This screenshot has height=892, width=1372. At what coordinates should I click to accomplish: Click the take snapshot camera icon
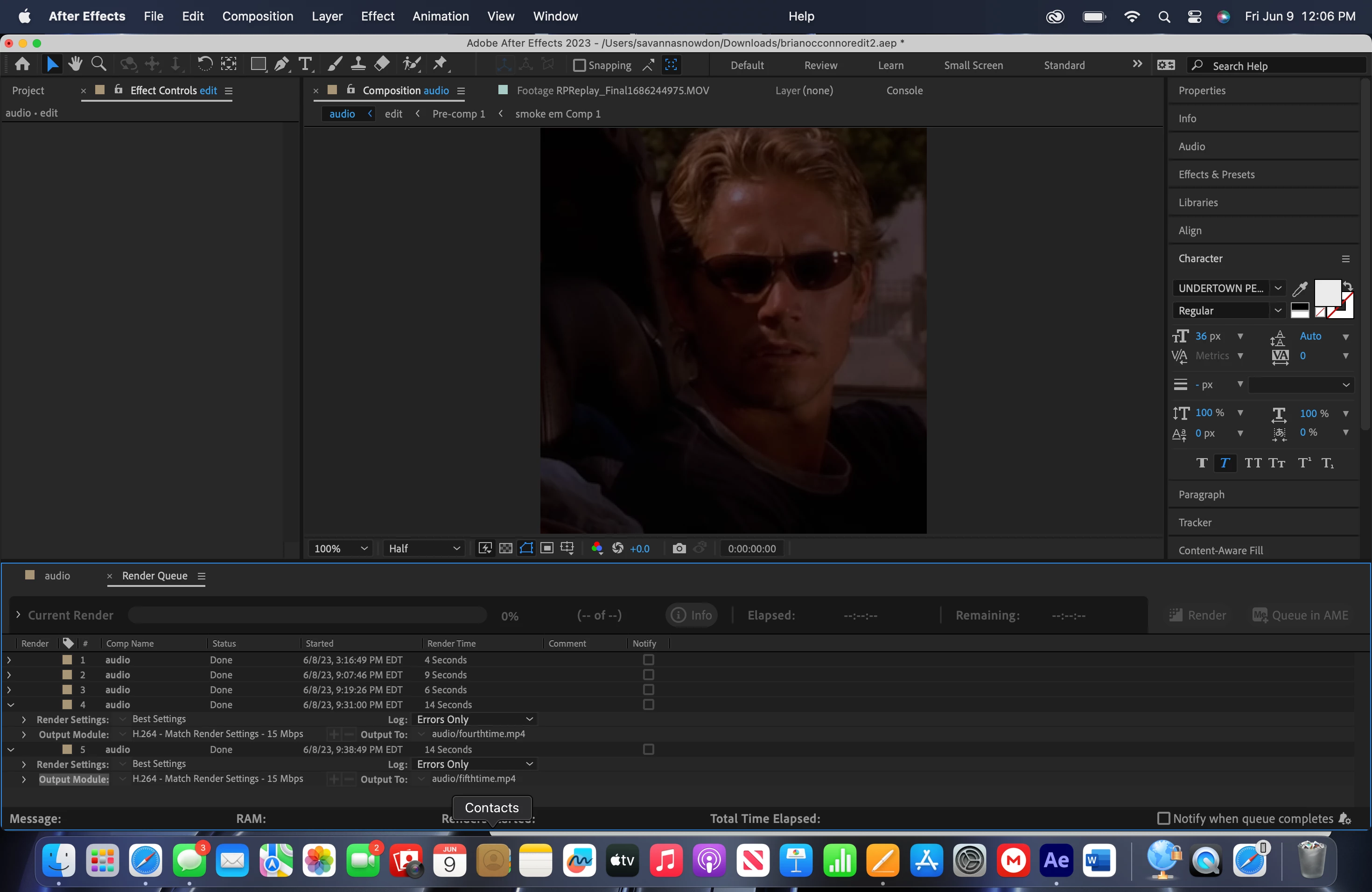(x=679, y=548)
